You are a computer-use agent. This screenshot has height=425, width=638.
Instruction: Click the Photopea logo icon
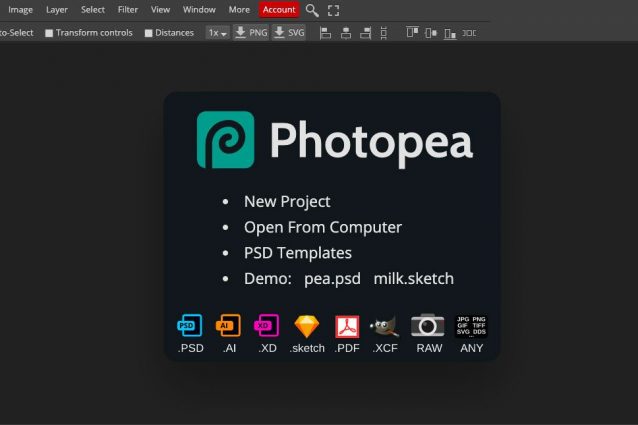225,140
